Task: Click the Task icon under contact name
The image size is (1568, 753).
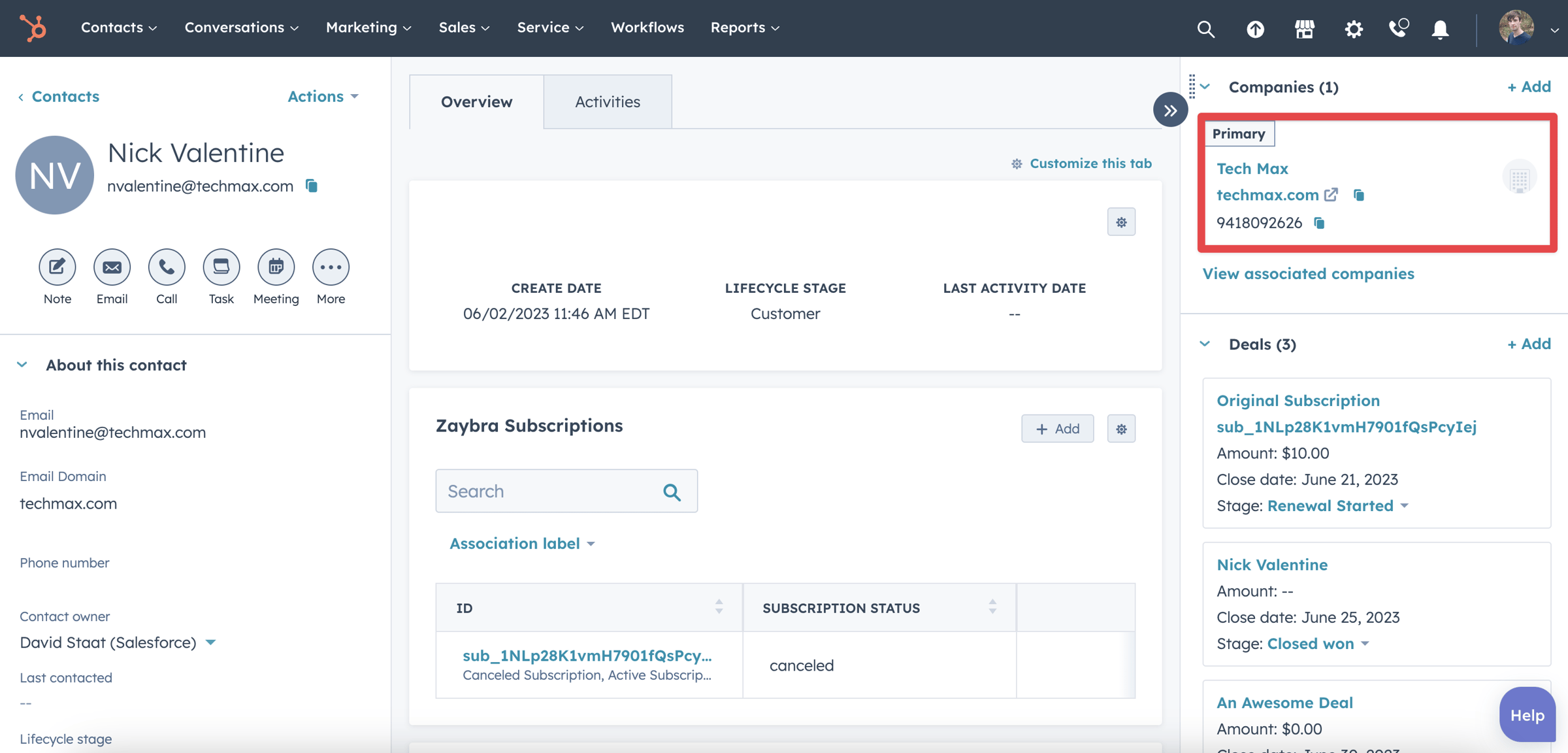Action: pyautogui.click(x=221, y=267)
